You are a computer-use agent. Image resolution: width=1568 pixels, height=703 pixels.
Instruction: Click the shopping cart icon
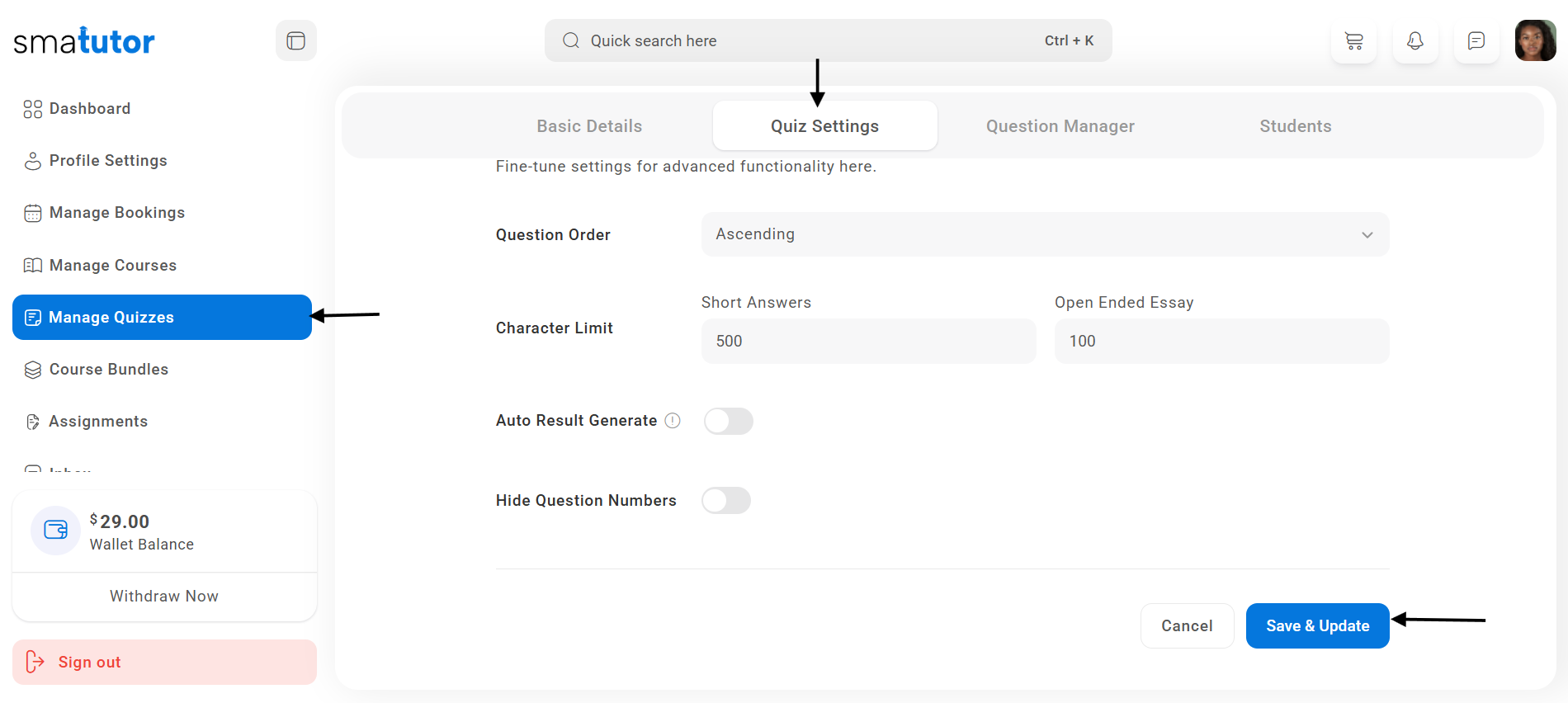tap(1353, 41)
